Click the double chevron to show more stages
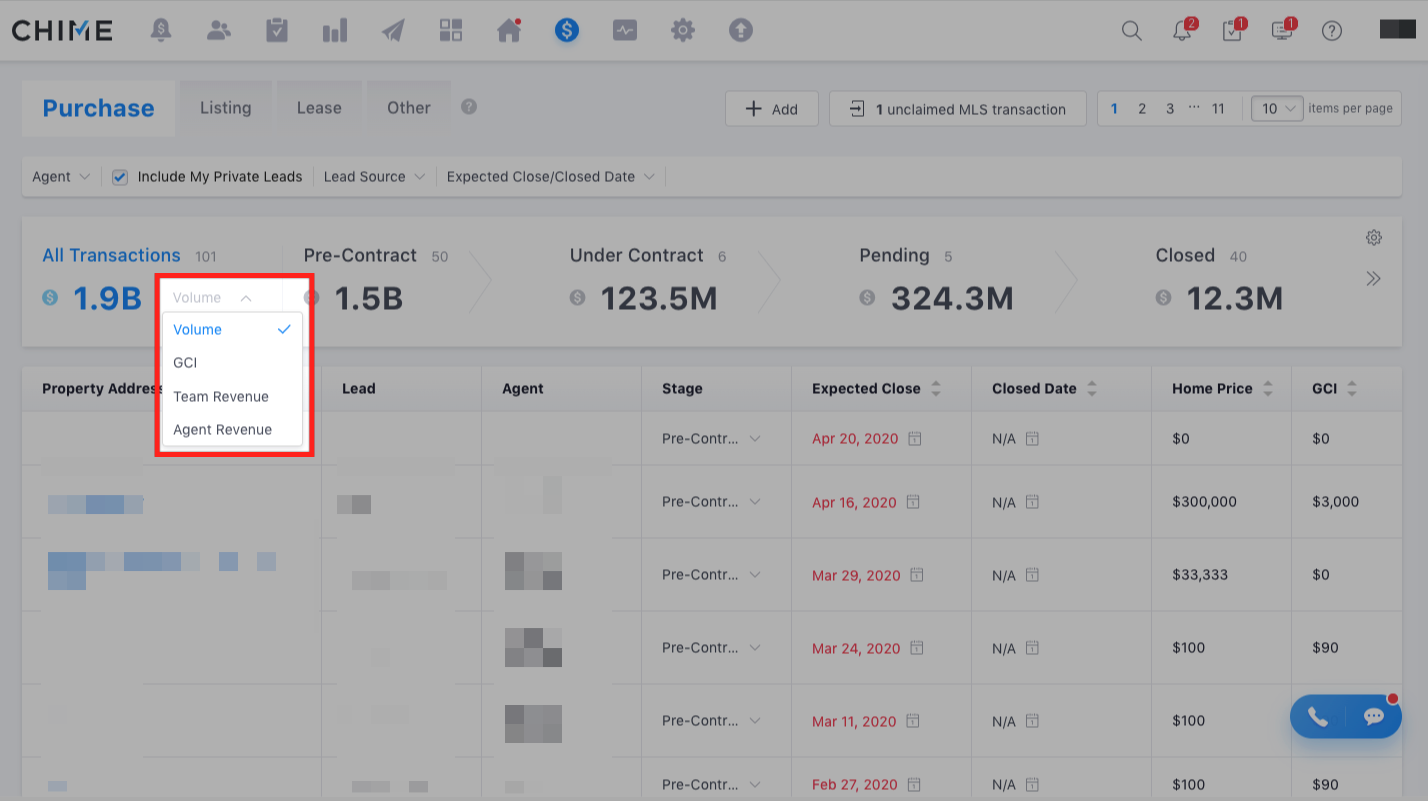Image resolution: width=1428 pixels, height=801 pixels. coord(1373,279)
